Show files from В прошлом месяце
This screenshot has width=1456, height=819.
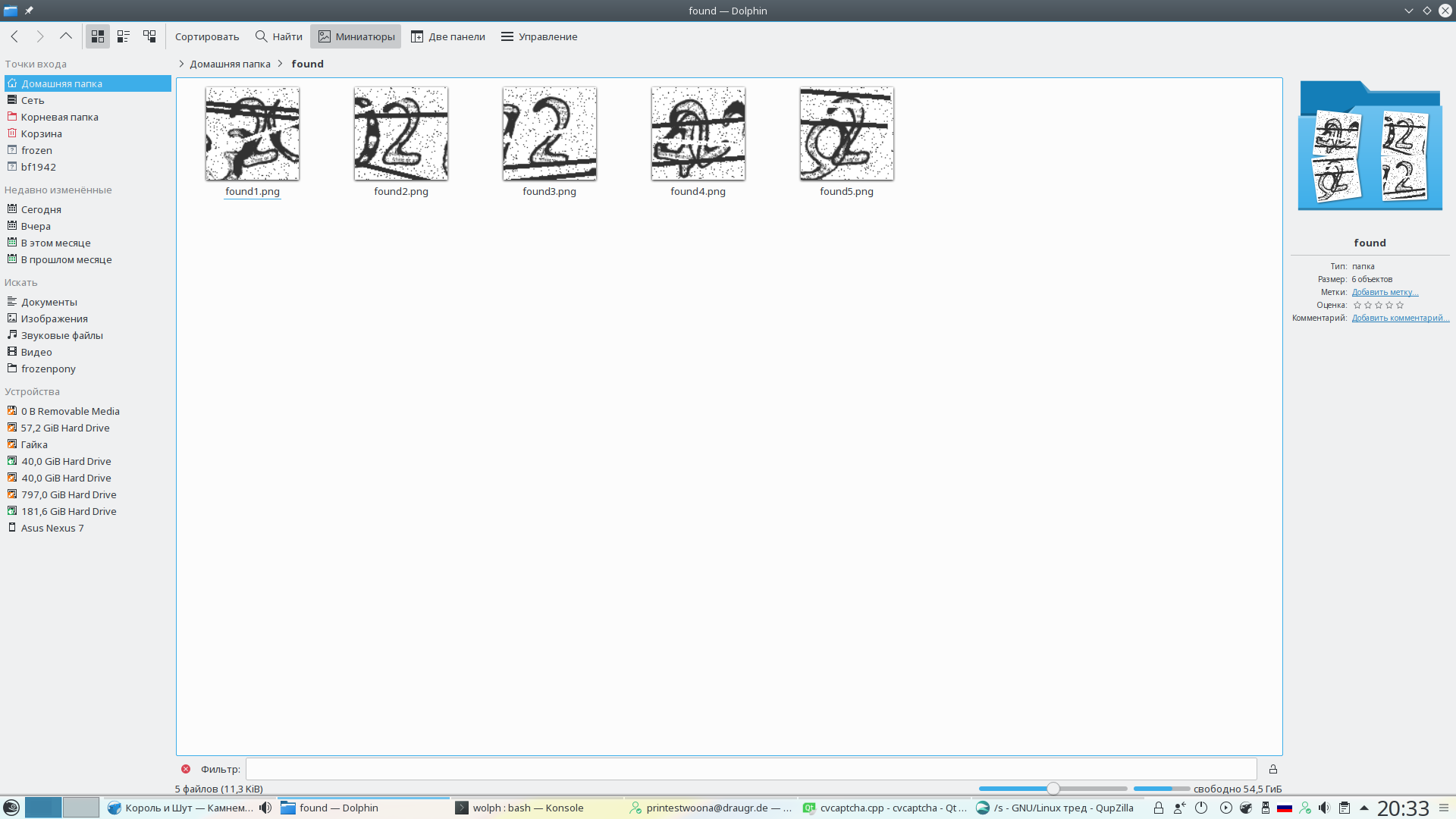point(88,259)
